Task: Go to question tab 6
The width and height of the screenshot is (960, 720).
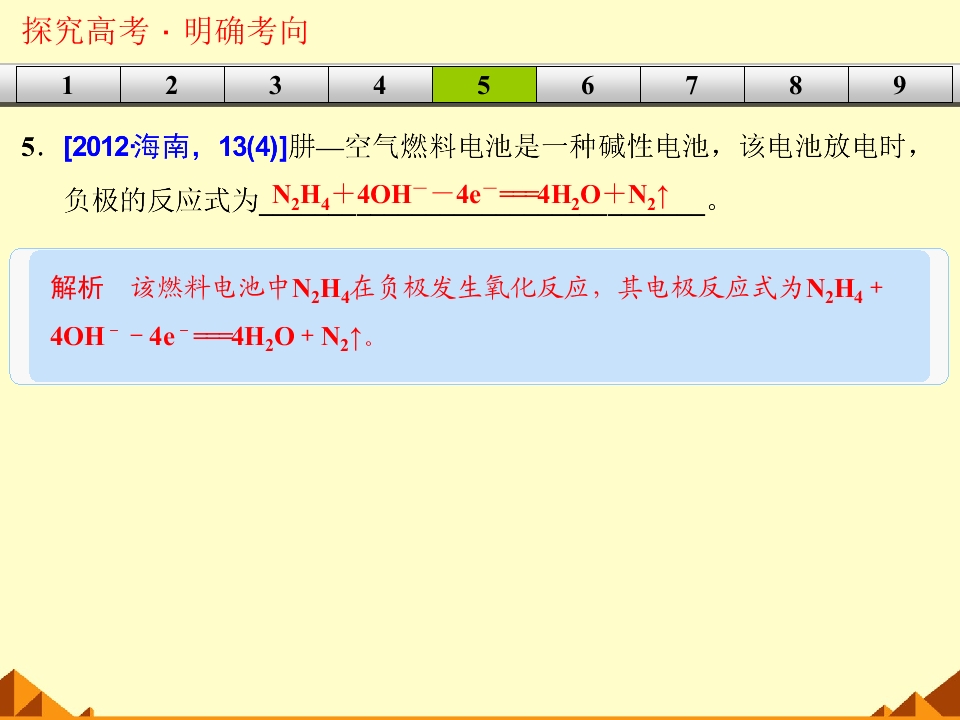Action: pos(588,84)
